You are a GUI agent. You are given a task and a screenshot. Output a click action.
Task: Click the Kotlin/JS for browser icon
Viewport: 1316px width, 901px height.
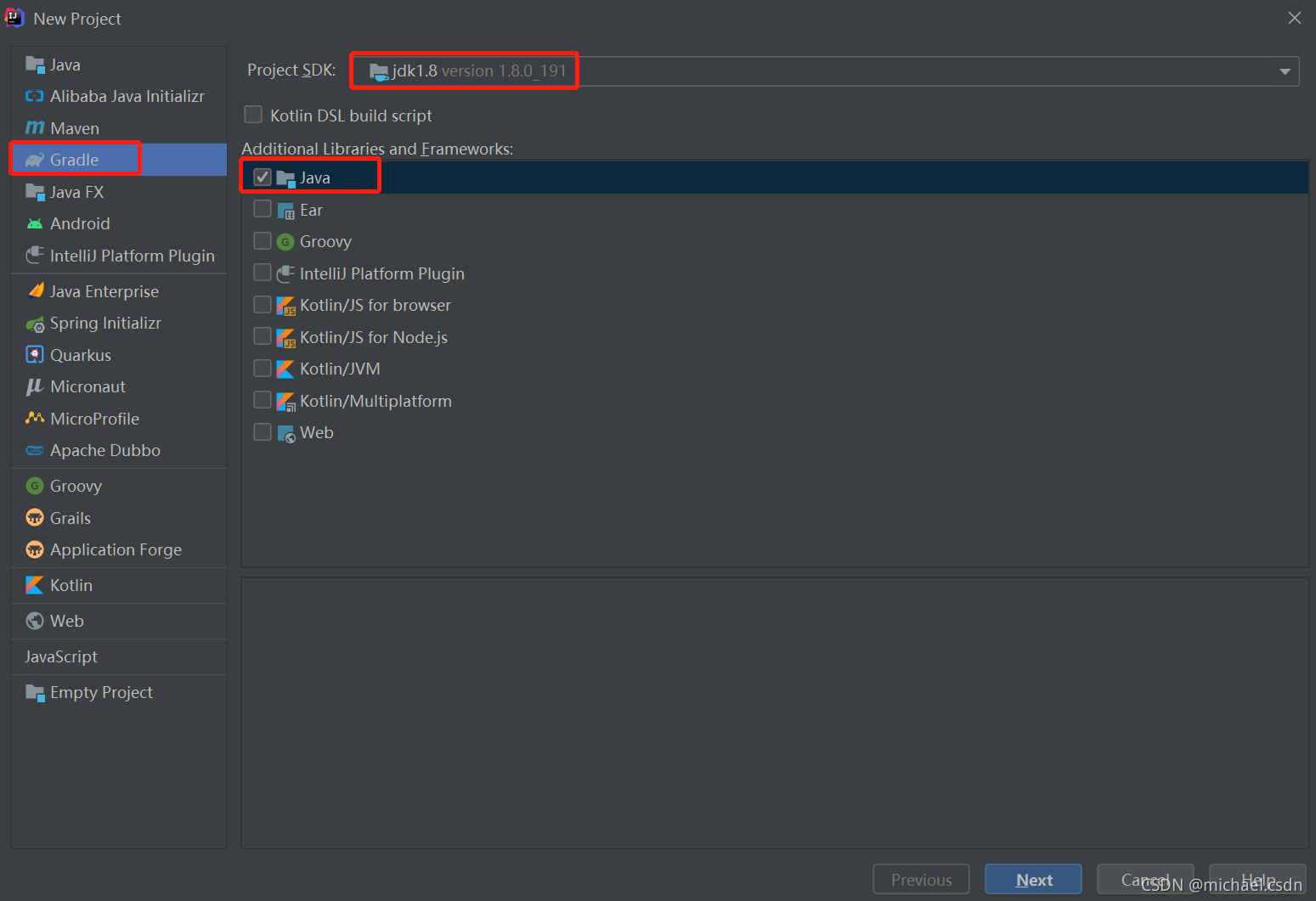click(x=286, y=306)
